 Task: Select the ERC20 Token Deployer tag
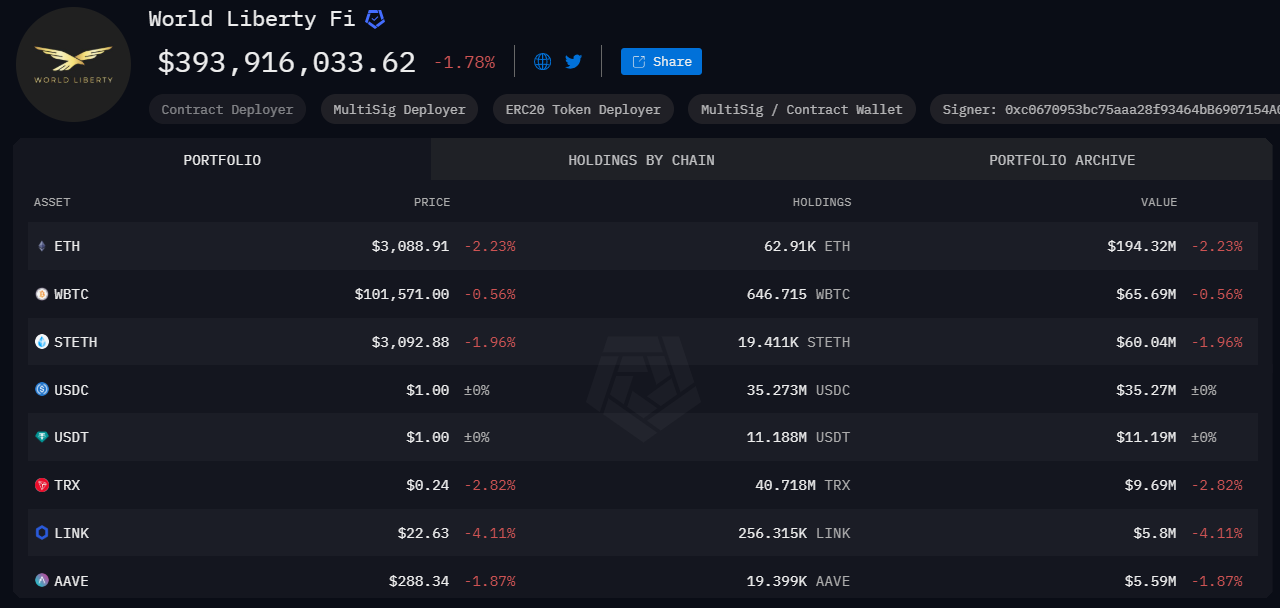583,109
